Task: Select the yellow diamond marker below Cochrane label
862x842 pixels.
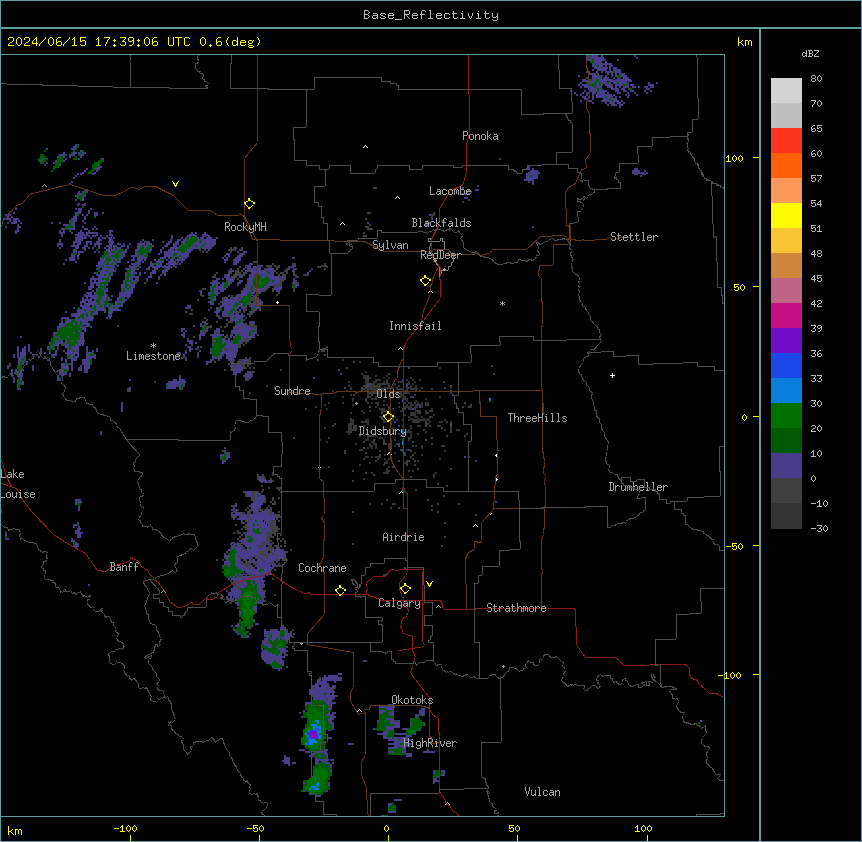Action: coord(340,590)
